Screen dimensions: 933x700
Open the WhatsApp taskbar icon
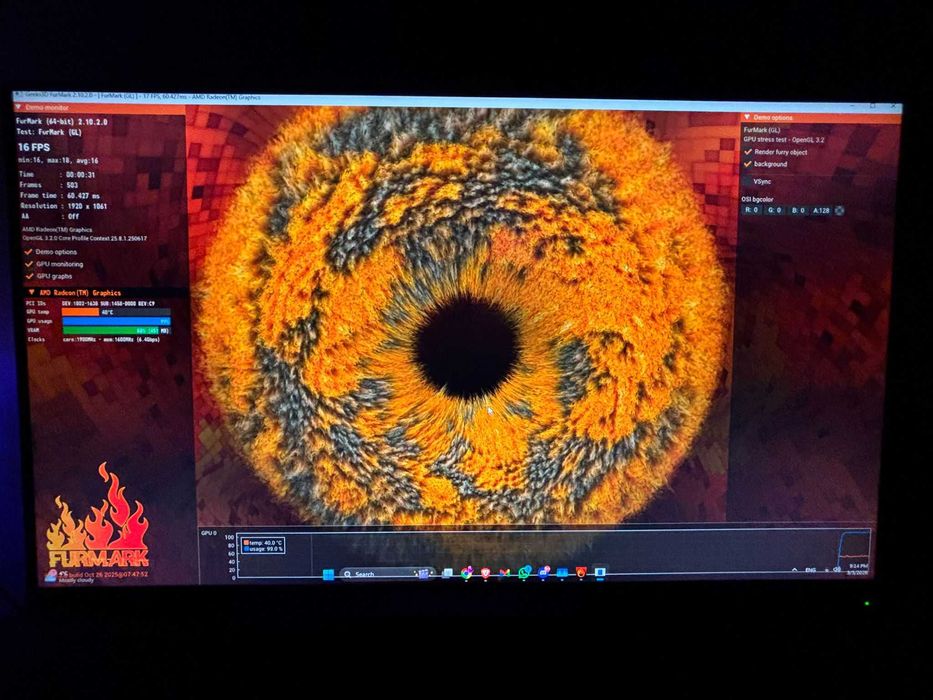[524, 573]
